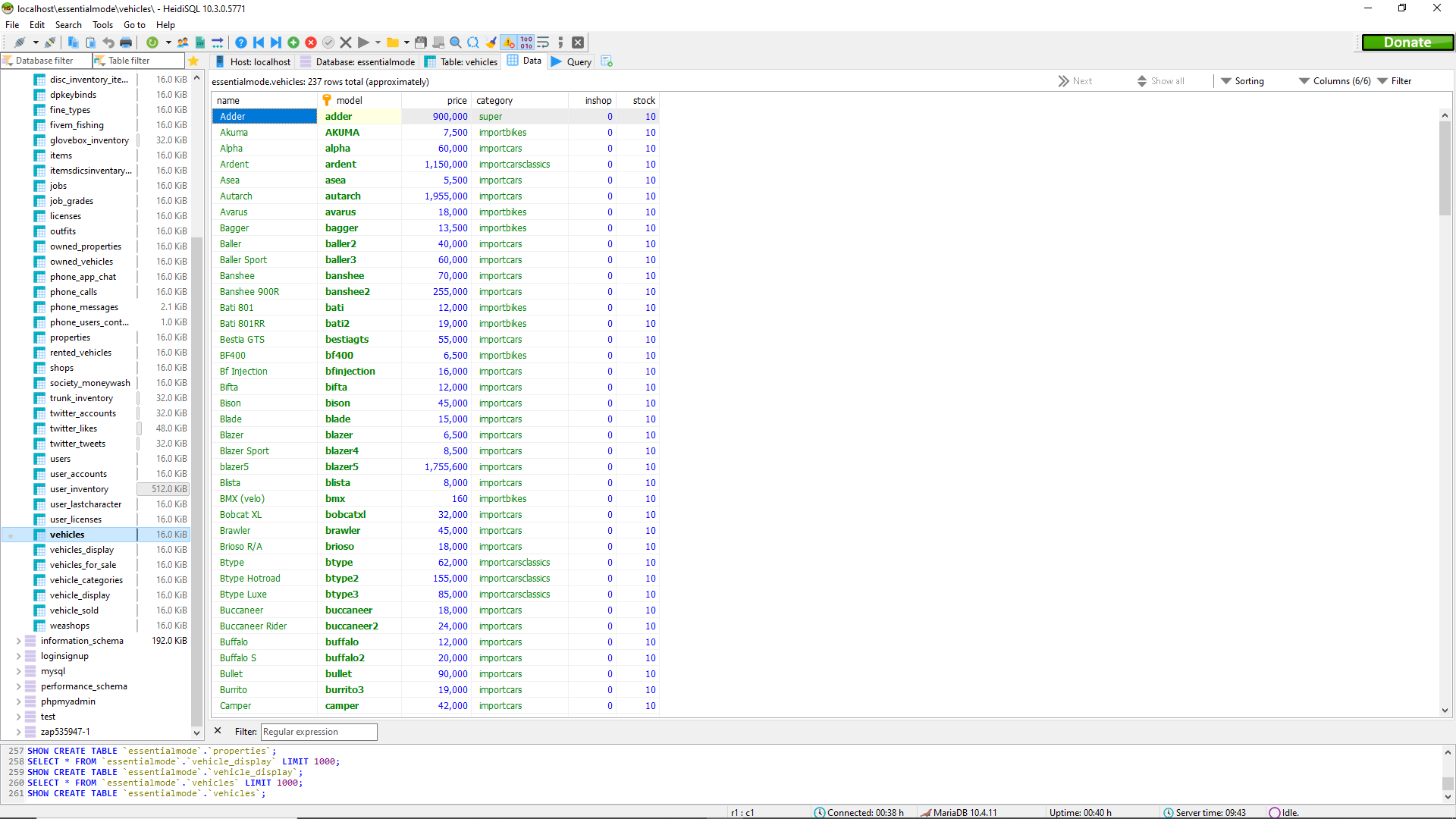Click the green Refresh icon
The width and height of the screenshot is (1456, 819).
coord(152,42)
